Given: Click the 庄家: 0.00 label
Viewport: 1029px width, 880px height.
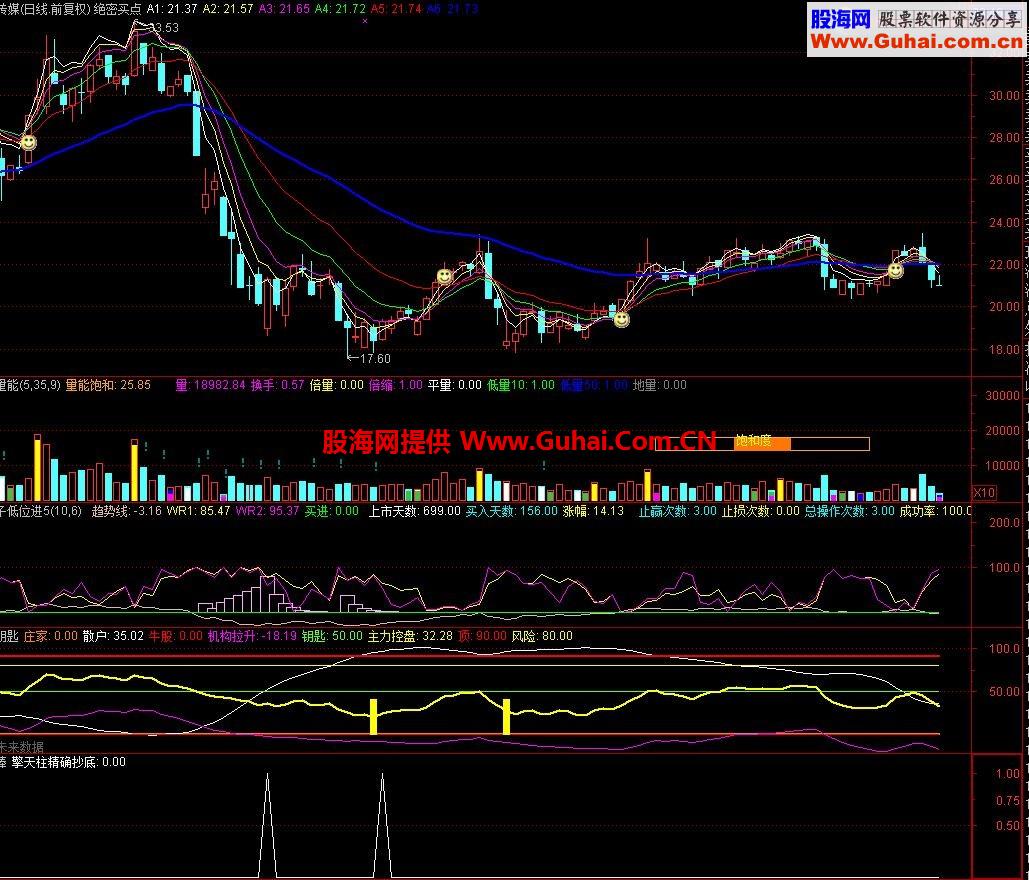Looking at the screenshot, I should coord(51,636).
